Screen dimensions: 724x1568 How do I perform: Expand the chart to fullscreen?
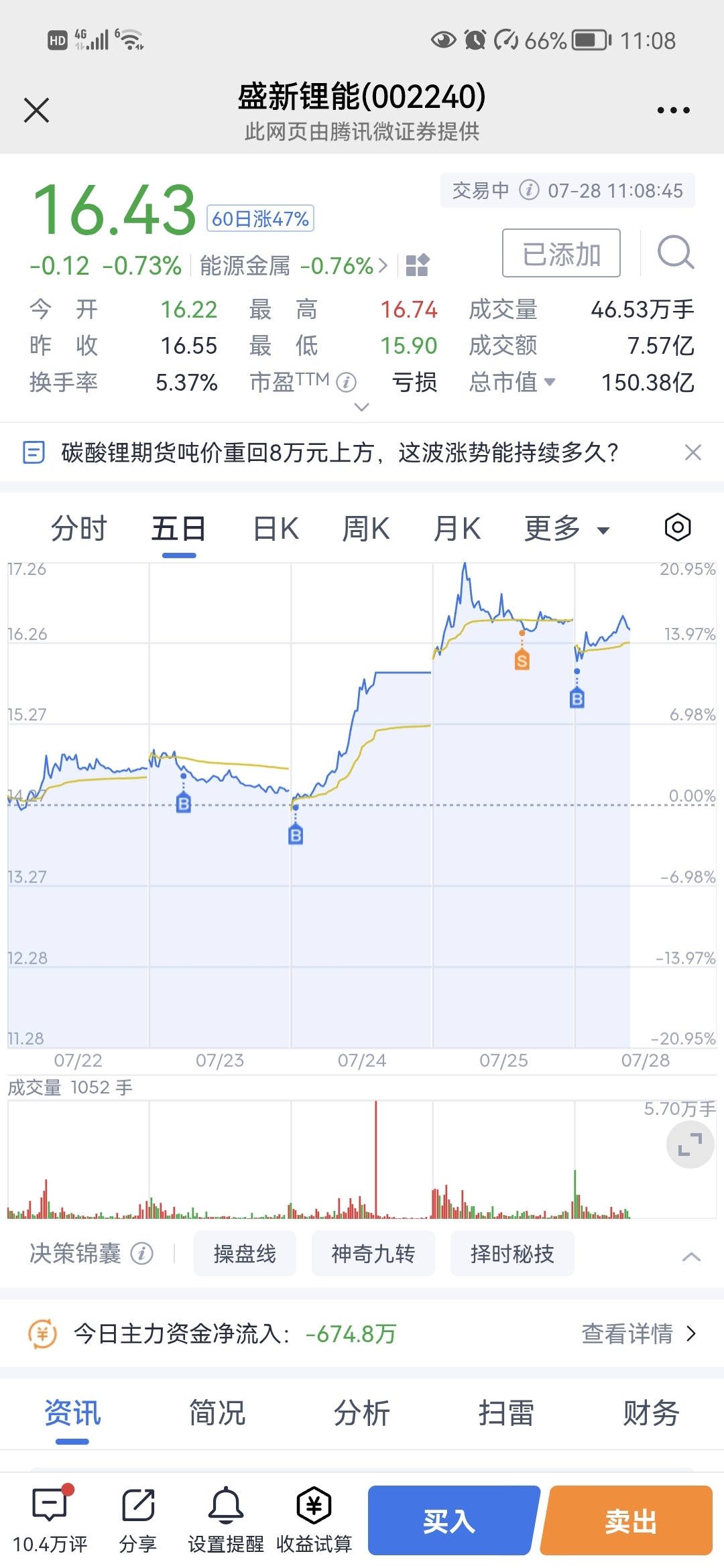(x=690, y=1145)
